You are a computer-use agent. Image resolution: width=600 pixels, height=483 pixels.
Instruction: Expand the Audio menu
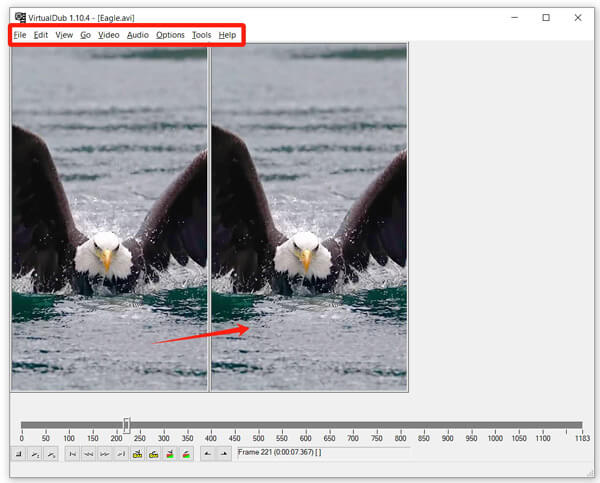(x=138, y=35)
